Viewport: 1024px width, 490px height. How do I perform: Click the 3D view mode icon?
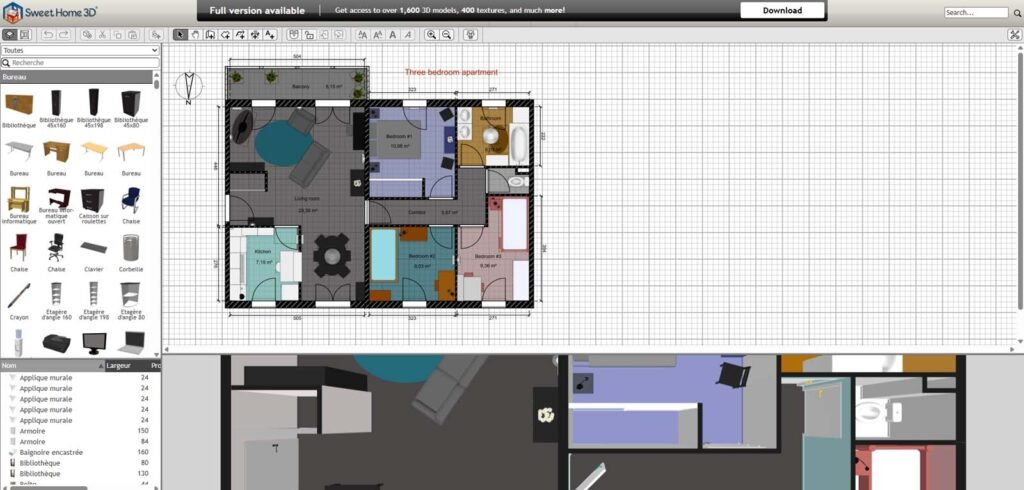click(10, 35)
